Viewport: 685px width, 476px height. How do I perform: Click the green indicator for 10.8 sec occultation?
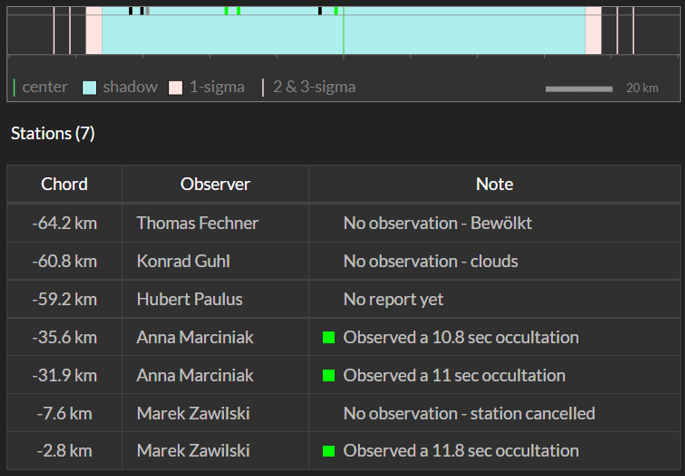[x=329, y=337]
